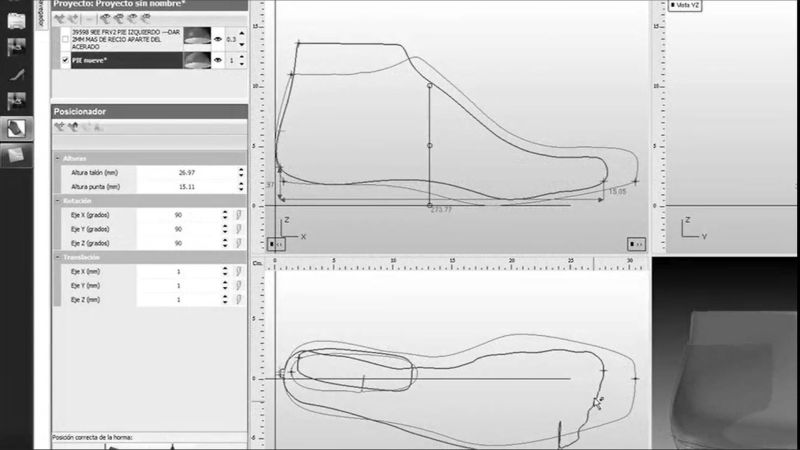This screenshot has height=450, width=800.
Task: Click the minus icon in project toolbar
Action: pos(89,19)
